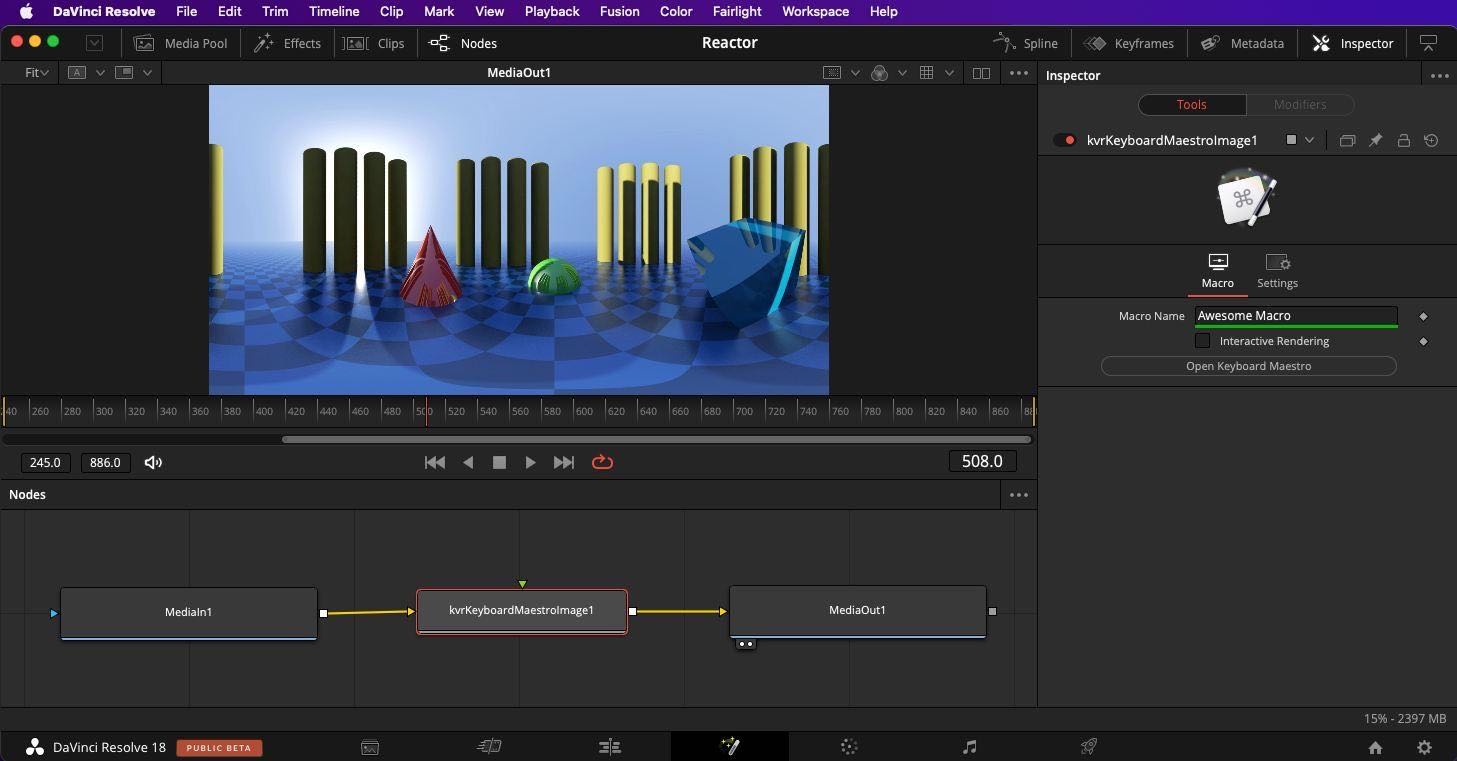Screen dimensions: 1457x761
Task: Toggle the A buffer viewer button
Action: coord(77,73)
